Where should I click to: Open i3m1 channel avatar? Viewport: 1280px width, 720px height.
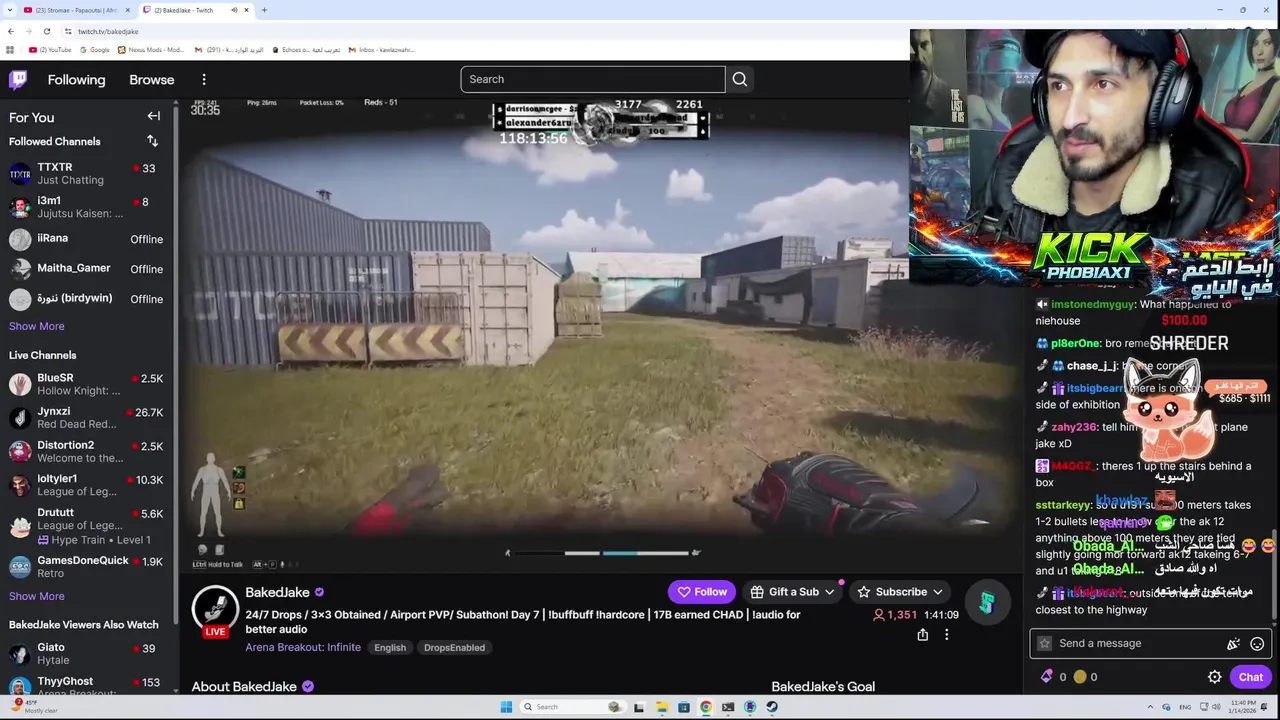click(20, 207)
